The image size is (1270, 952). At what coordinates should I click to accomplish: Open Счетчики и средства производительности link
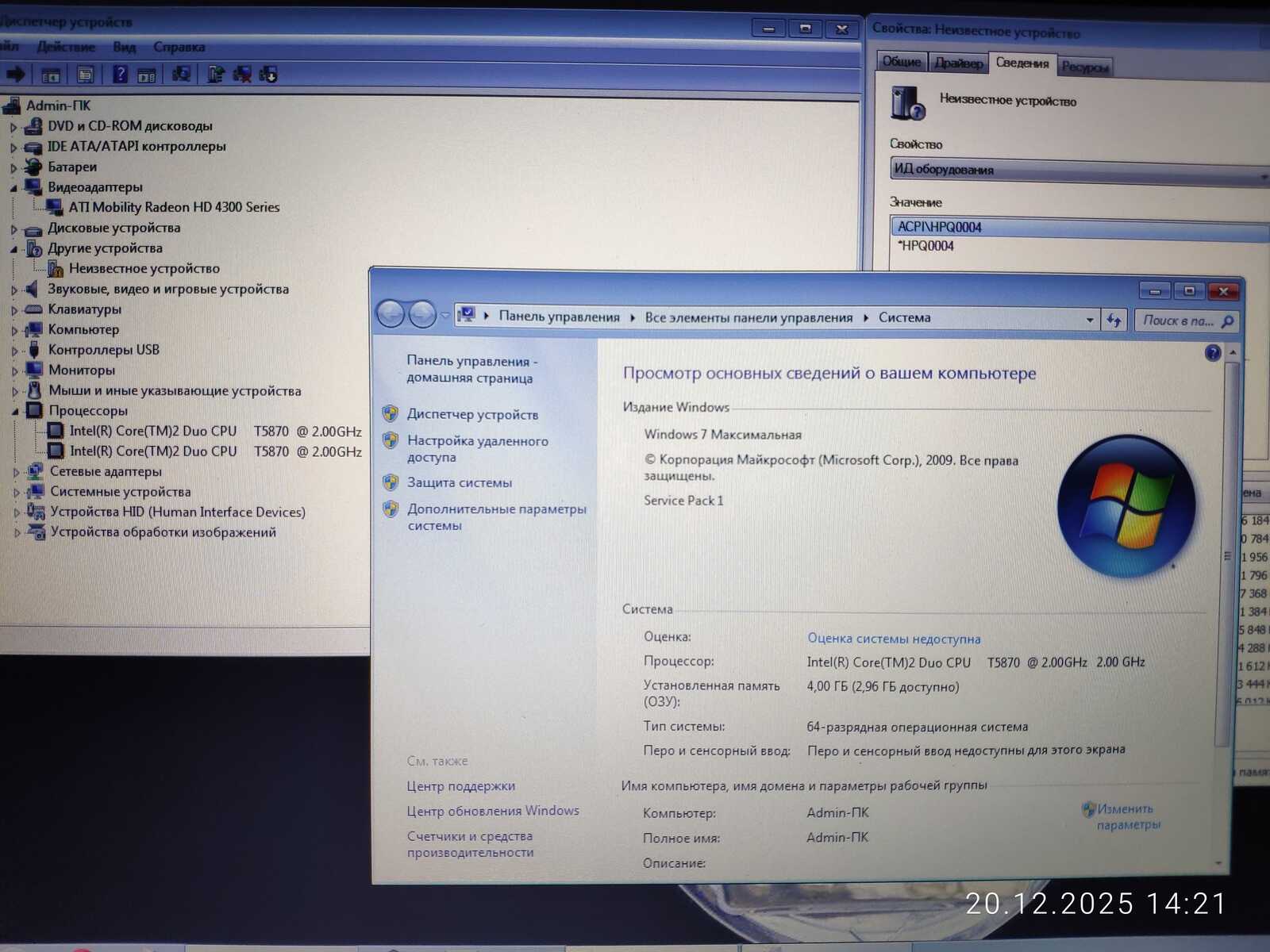tap(470, 844)
